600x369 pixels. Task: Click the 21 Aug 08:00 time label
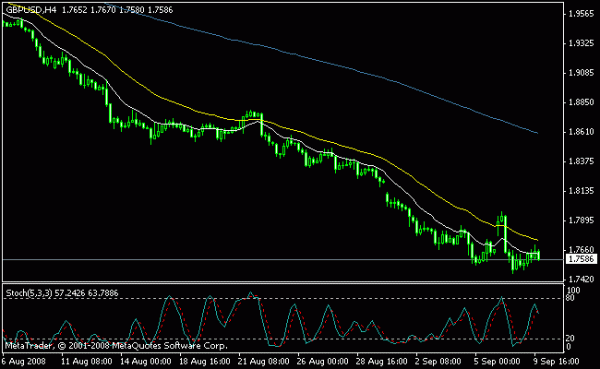coord(264,361)
